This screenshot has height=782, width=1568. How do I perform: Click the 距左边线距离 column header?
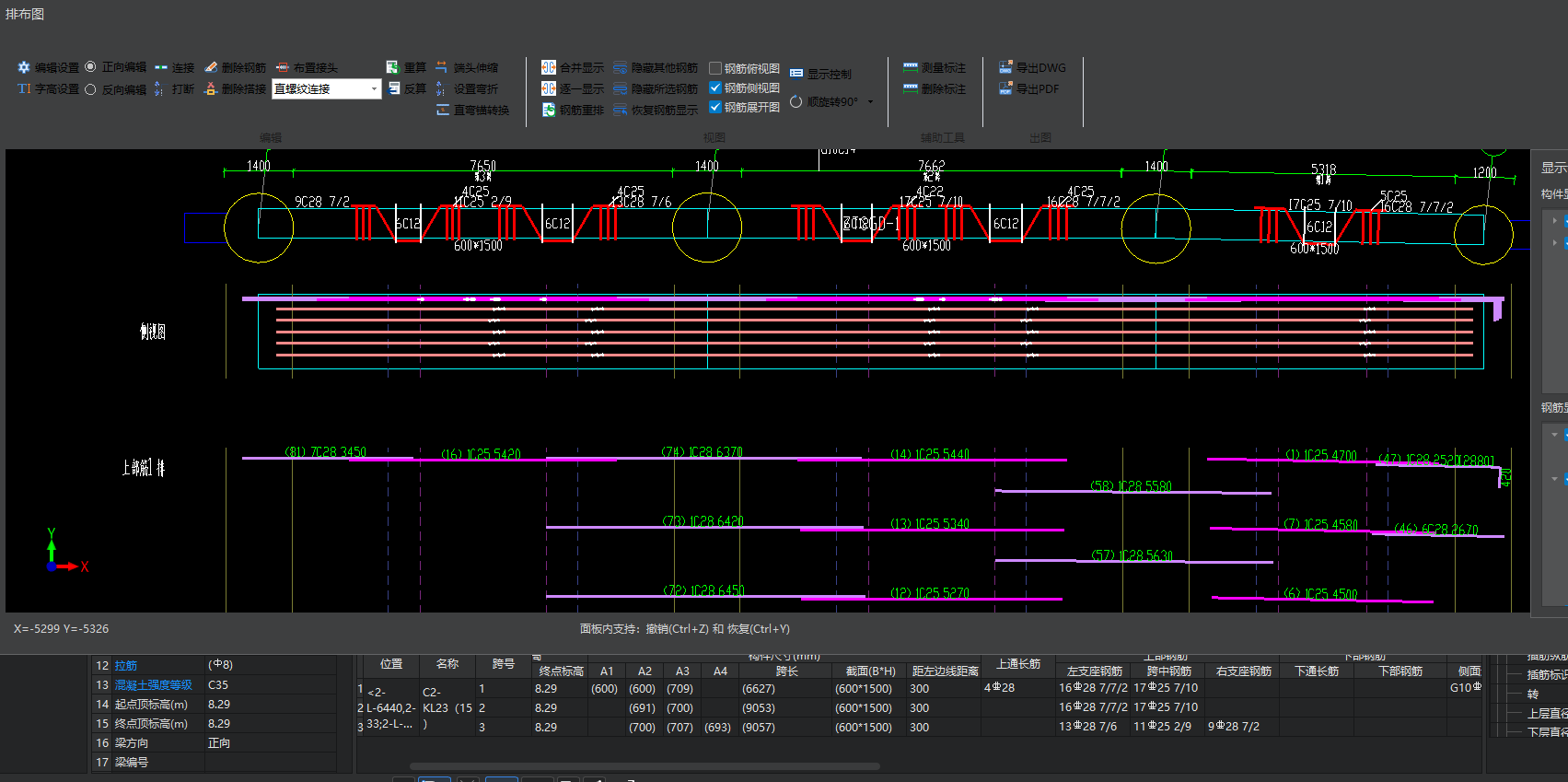(x=945, y=671)
